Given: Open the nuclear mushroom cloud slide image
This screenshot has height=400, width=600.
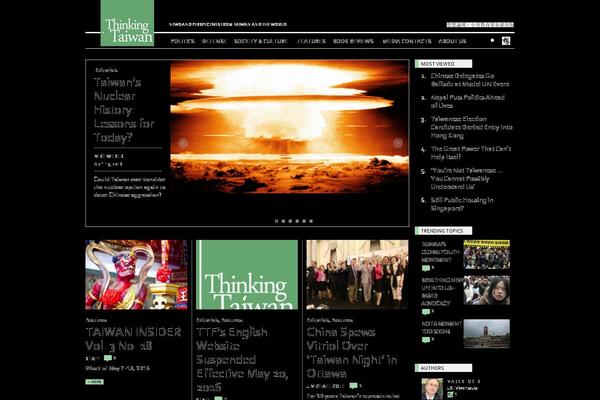Looking at the screenshot, I should (x=289, y=127).
